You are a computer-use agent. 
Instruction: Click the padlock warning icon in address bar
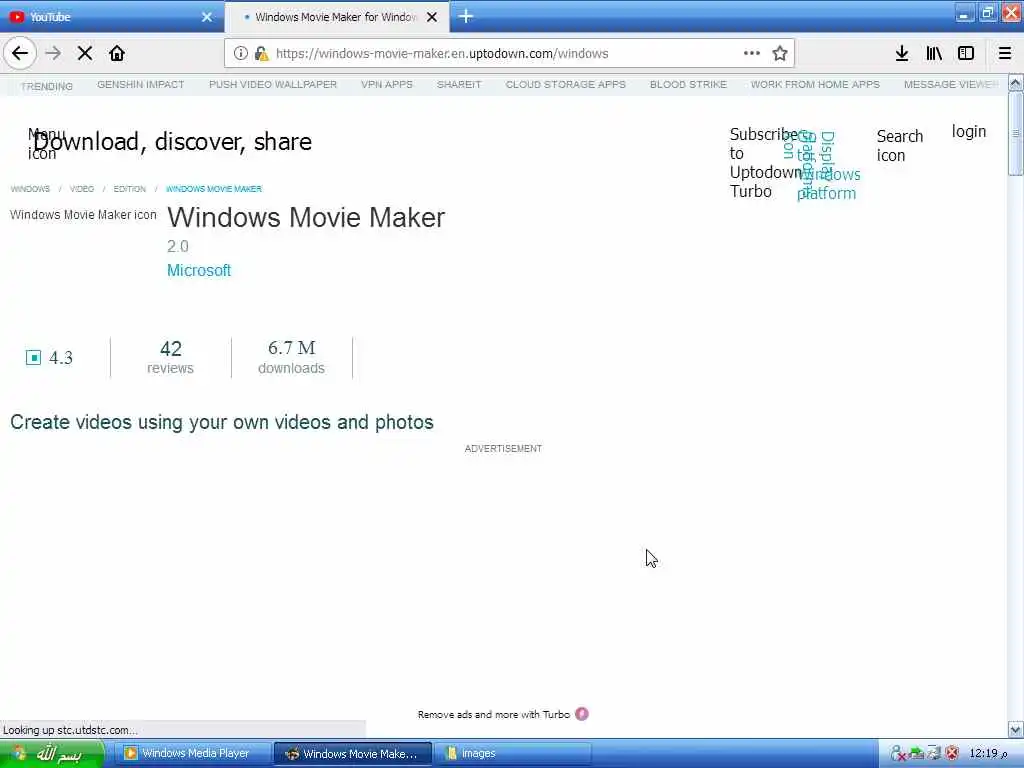click(x=261, y=54)
